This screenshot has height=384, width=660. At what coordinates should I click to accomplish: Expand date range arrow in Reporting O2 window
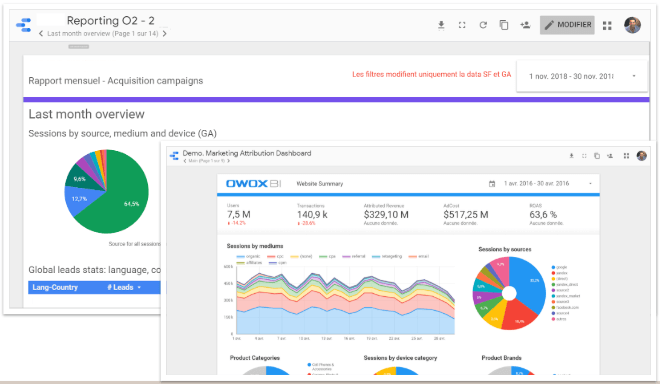point(634,76)
